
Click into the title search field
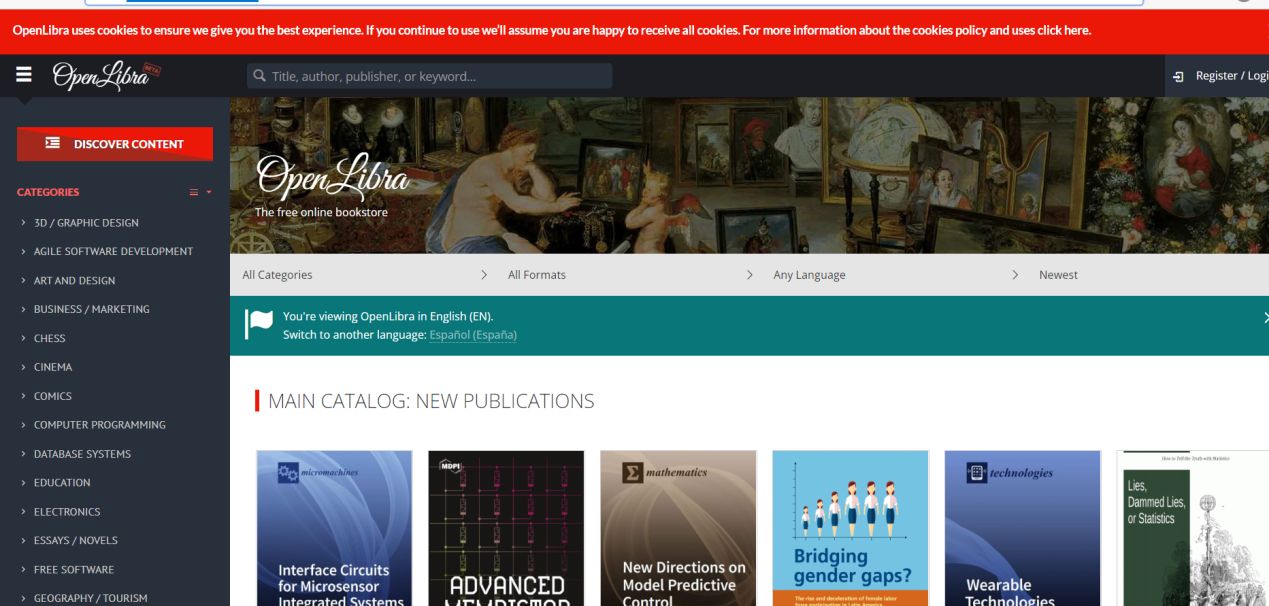point(430,76)
